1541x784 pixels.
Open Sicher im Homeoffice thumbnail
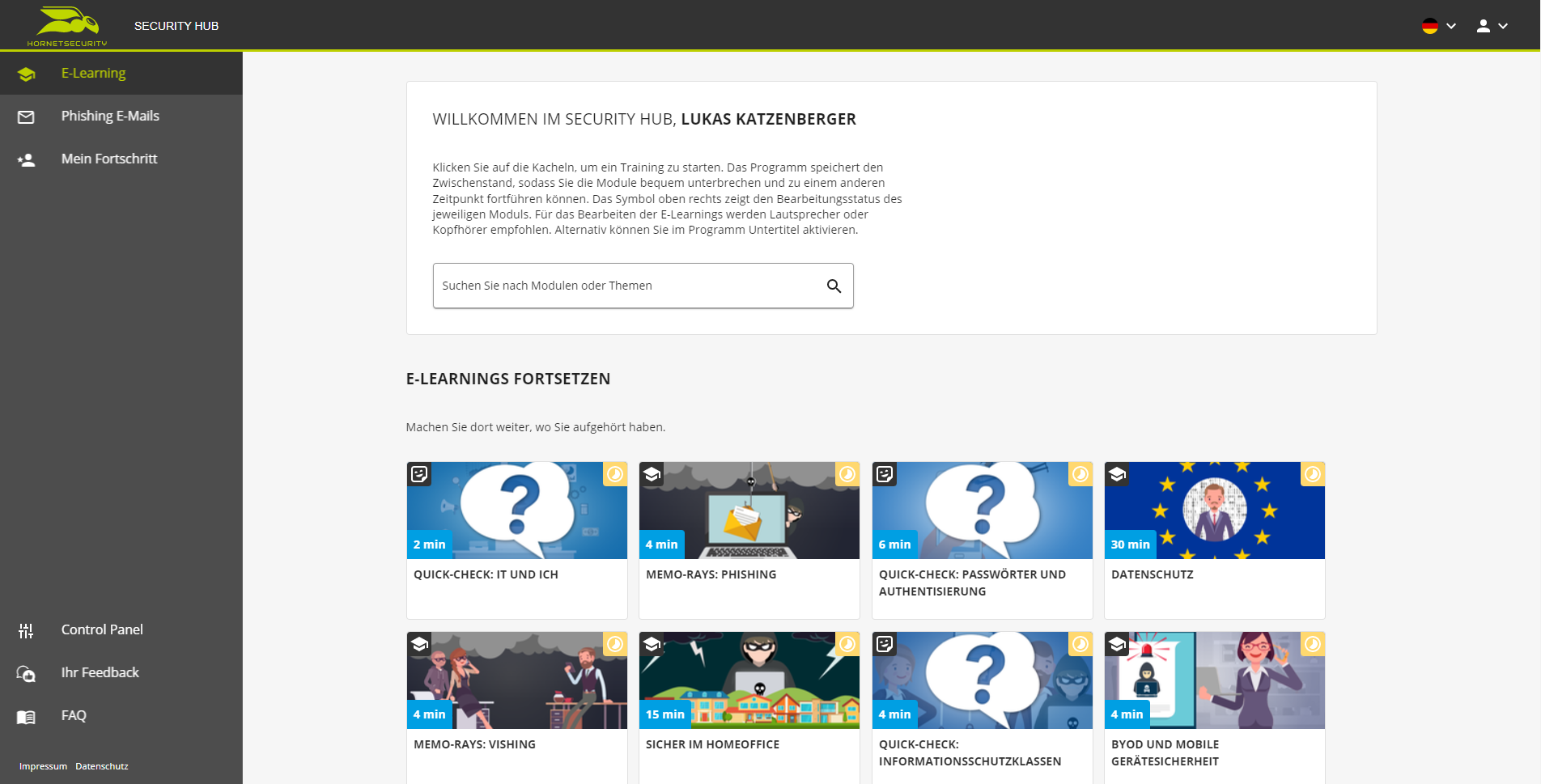coord(749,680)
